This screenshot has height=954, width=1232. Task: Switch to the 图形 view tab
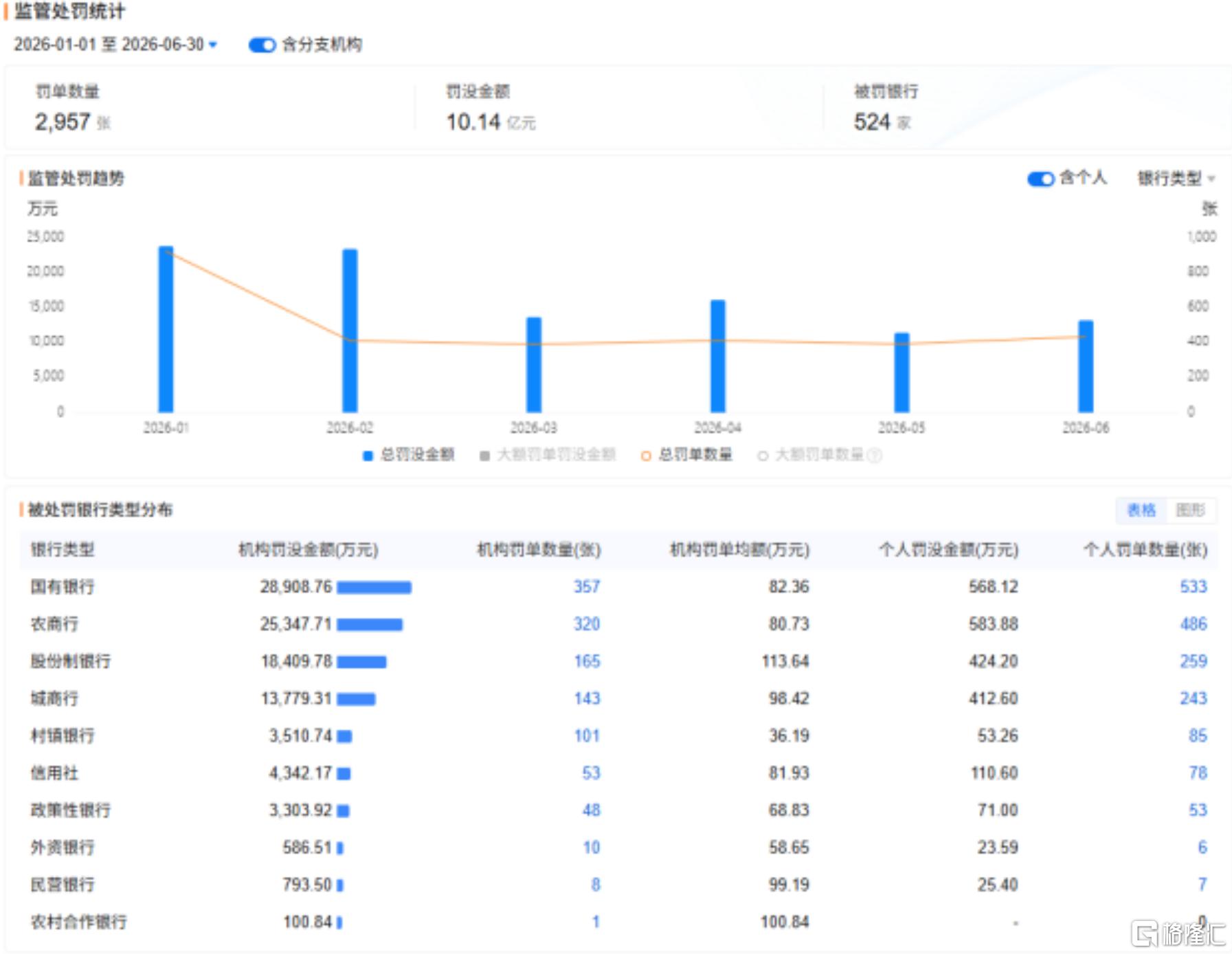1190,510
